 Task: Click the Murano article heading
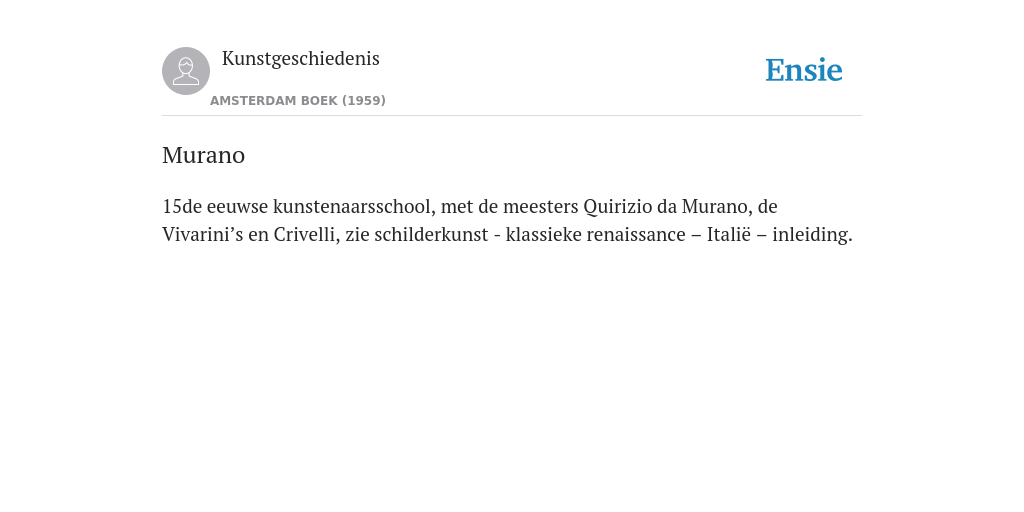click(x=203, y=155)
